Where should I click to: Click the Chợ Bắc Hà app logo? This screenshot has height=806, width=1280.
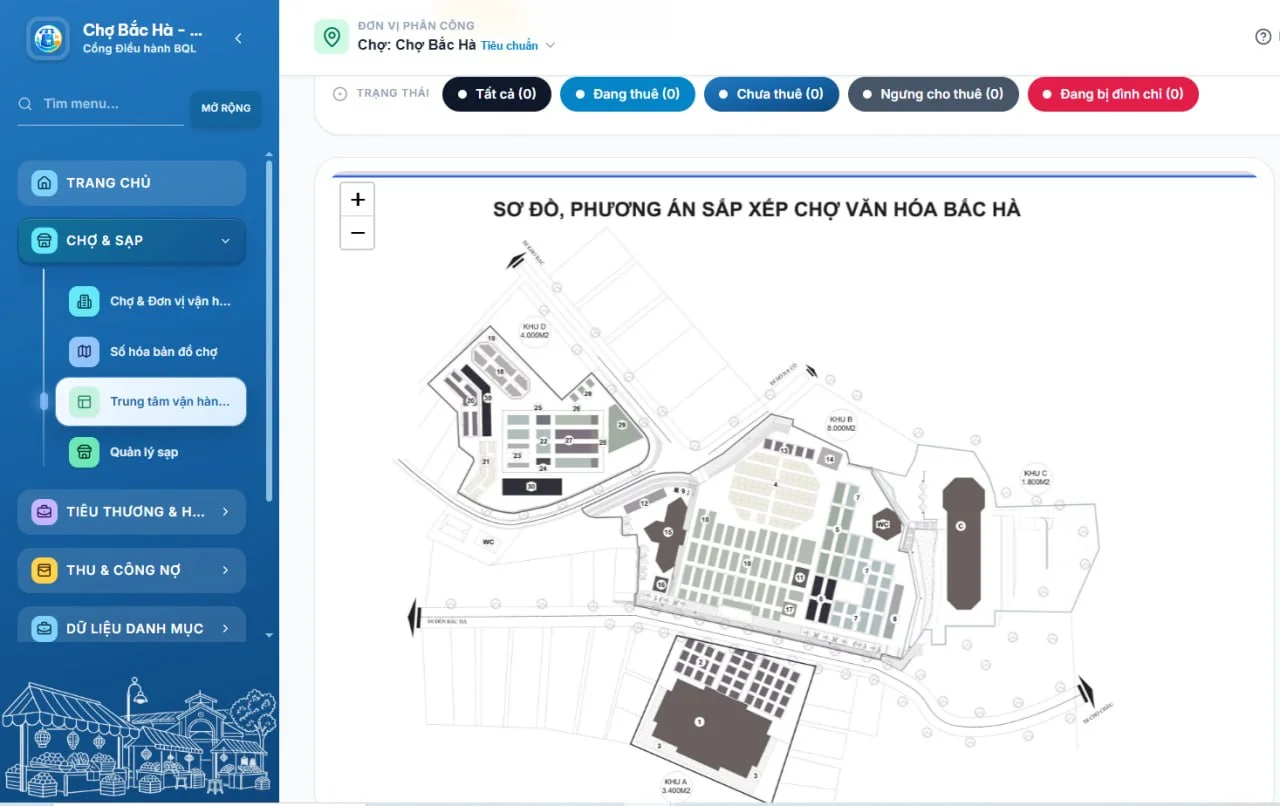click(48, 39)
